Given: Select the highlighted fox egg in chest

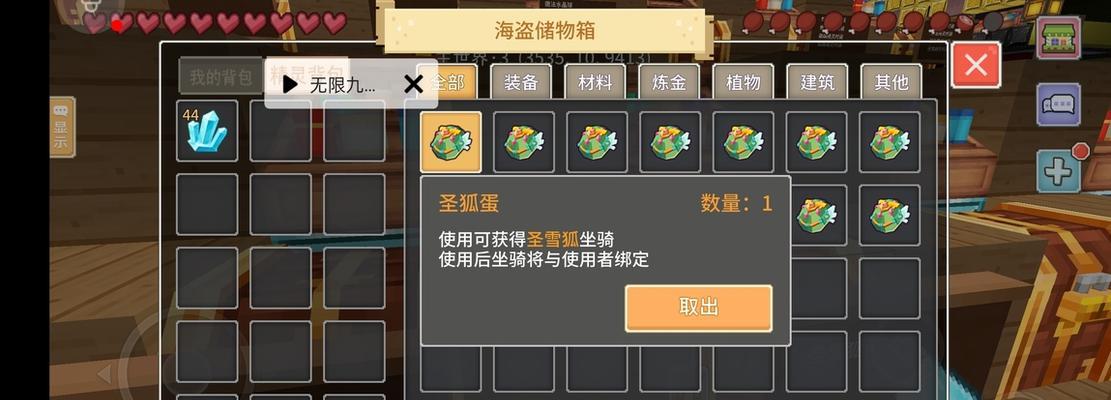Looking at the screenshot, I should [x=451, y=142].
